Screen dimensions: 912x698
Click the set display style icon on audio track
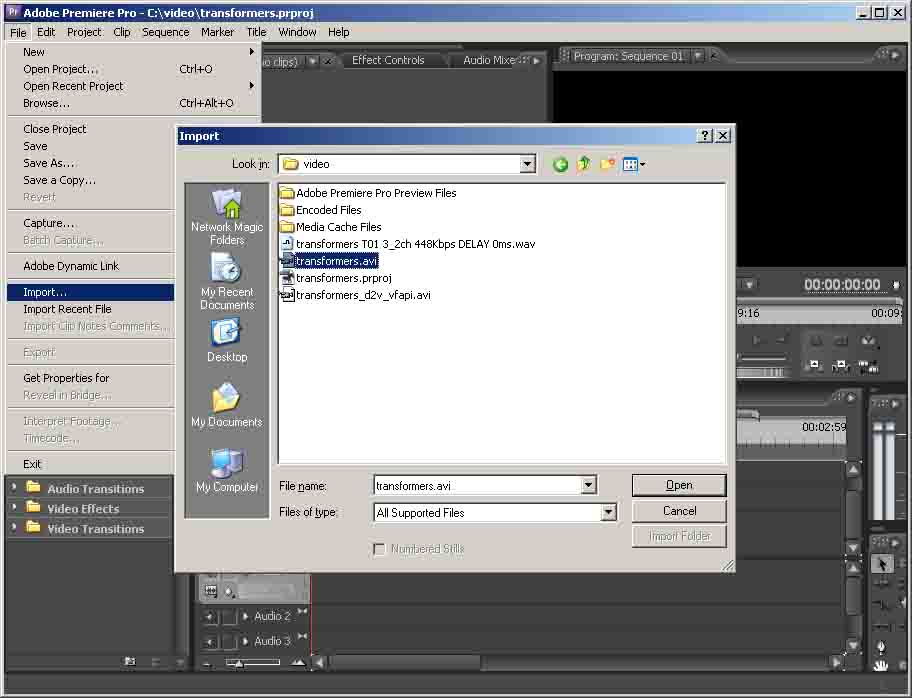[210, 591]
